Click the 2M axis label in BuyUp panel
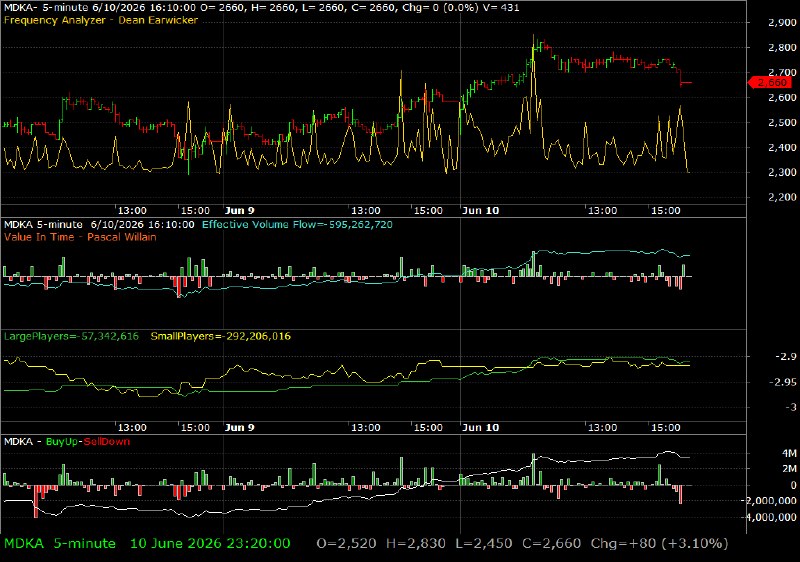This screenshot has width=800, height=562. pos(789,469)
